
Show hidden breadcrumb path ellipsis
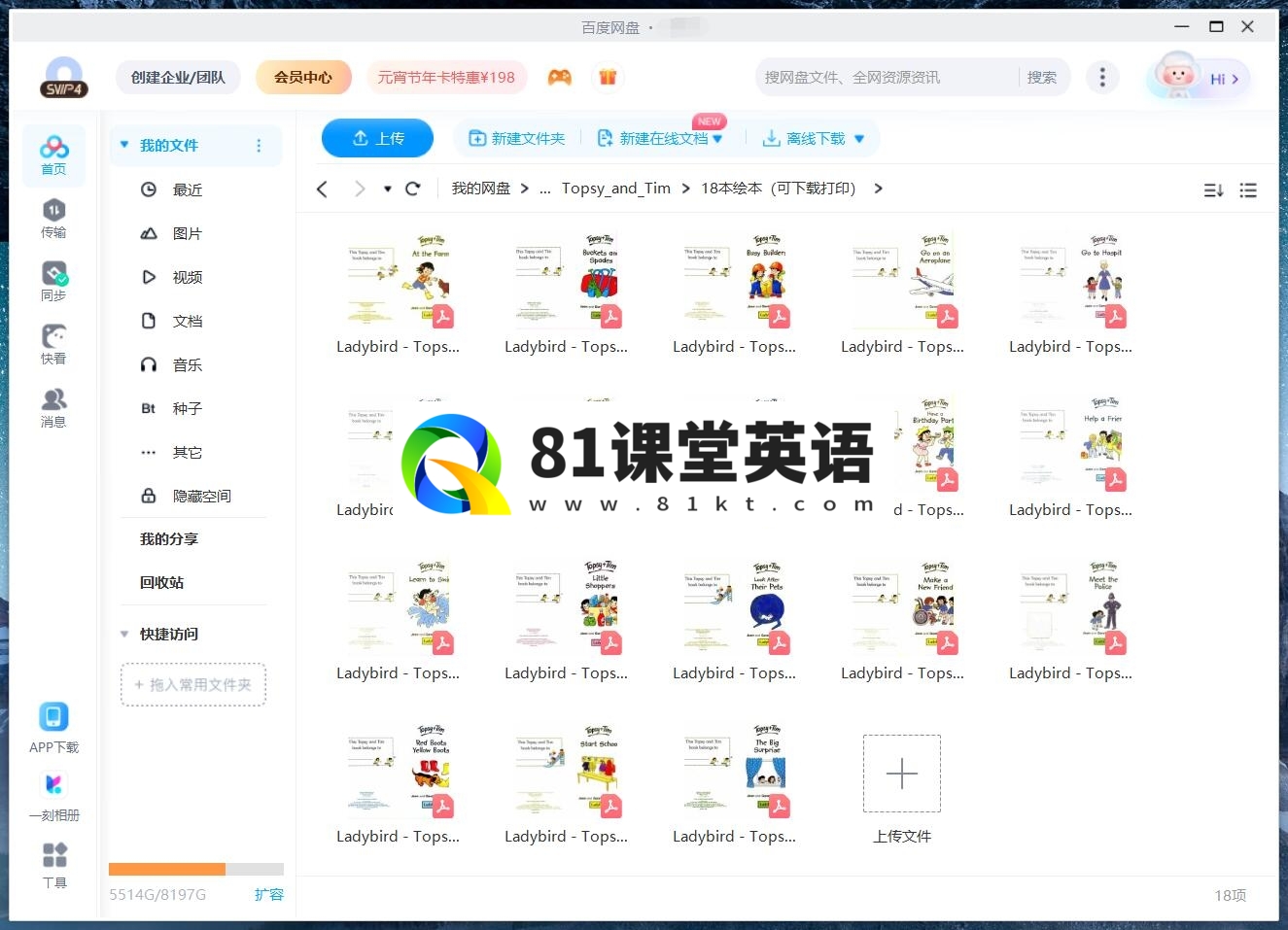click(x=545, y=189)
